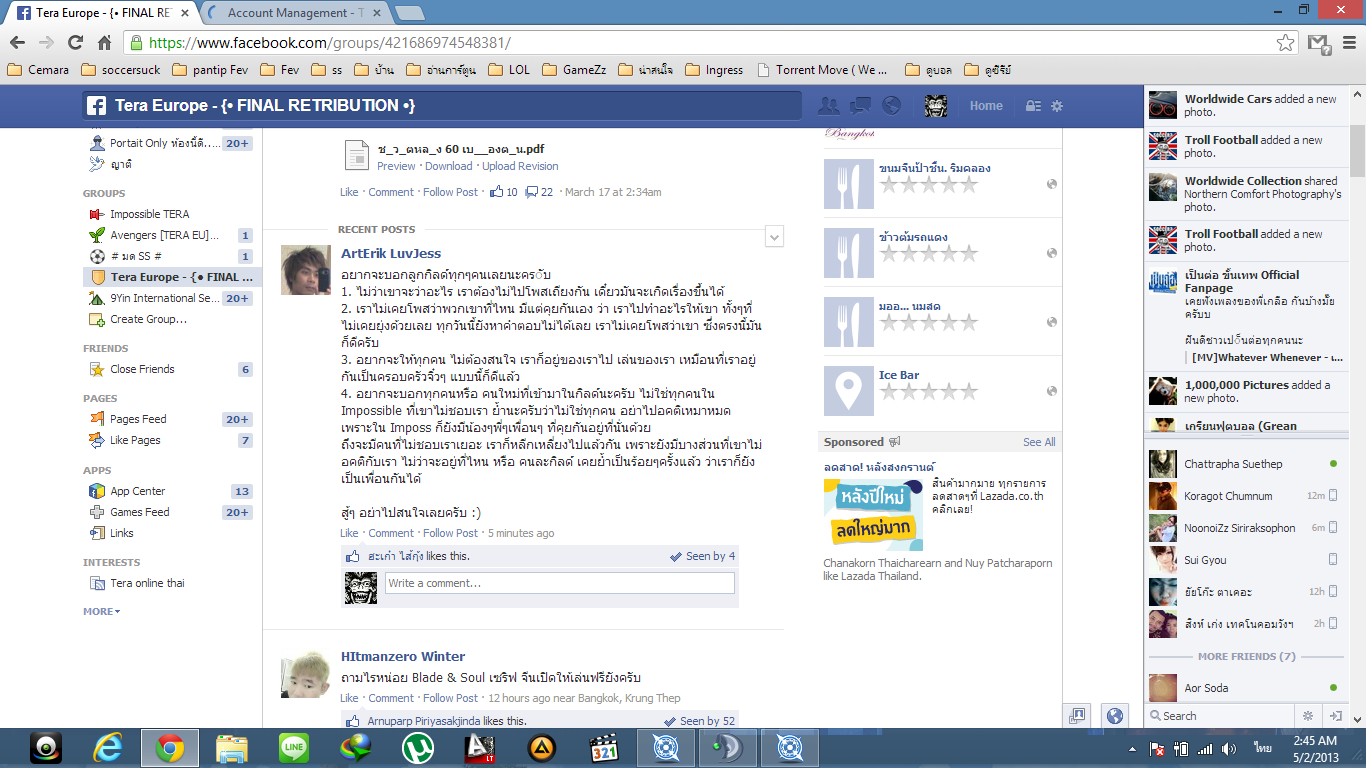Show hidden system tray icons
1366x768 pixels.
tap(1133, 748)
